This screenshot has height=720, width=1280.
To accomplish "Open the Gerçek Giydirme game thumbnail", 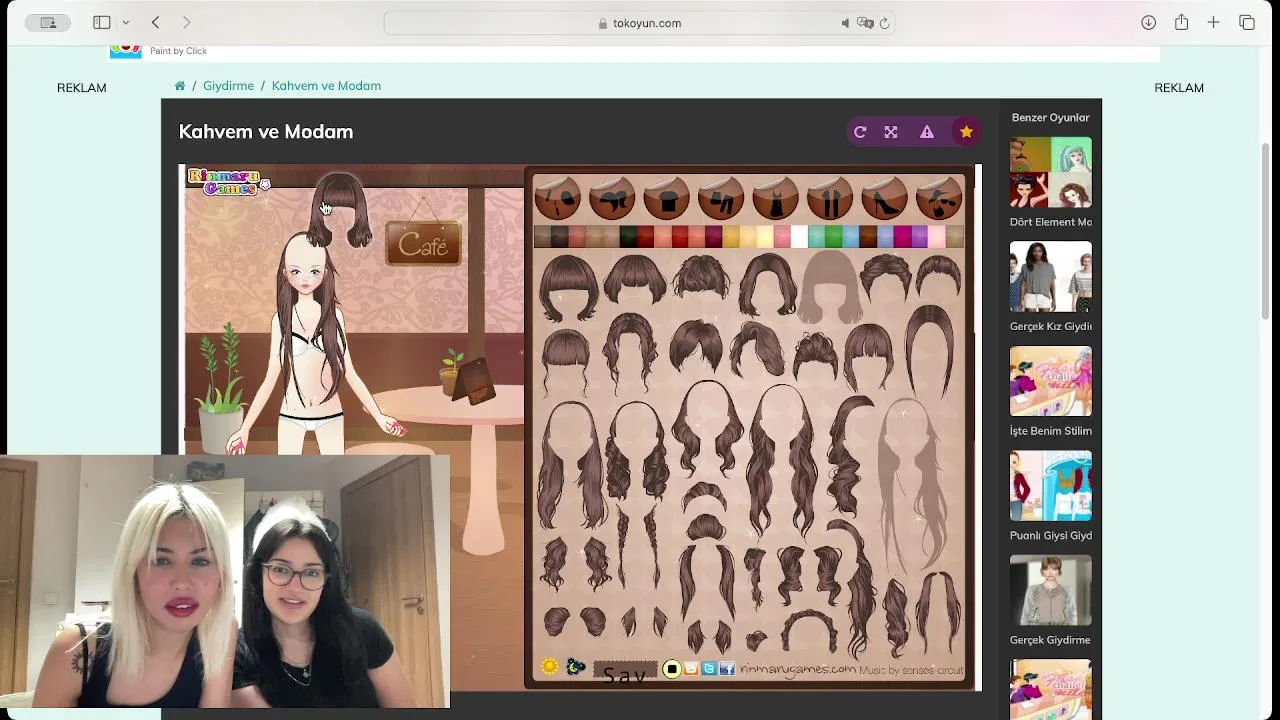I will coord(1050,590).
